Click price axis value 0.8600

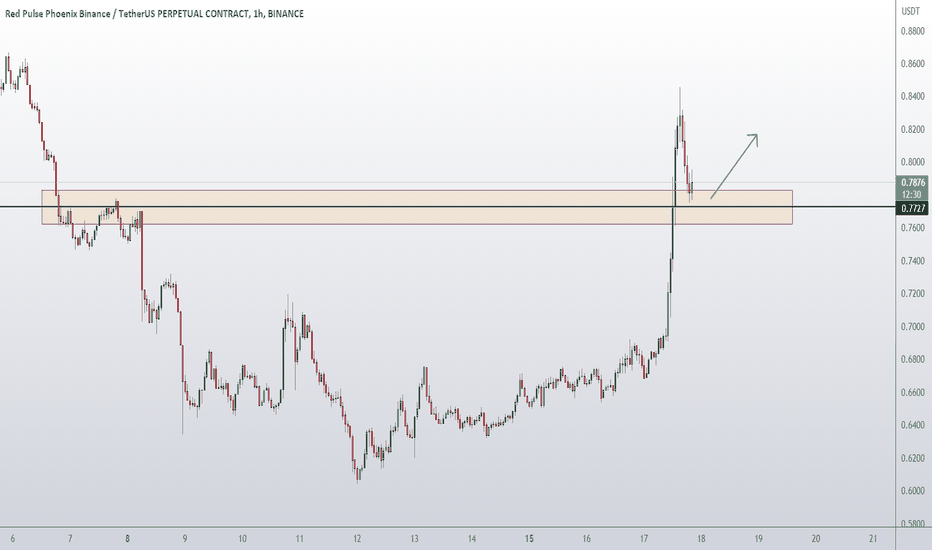coord(912,64)
